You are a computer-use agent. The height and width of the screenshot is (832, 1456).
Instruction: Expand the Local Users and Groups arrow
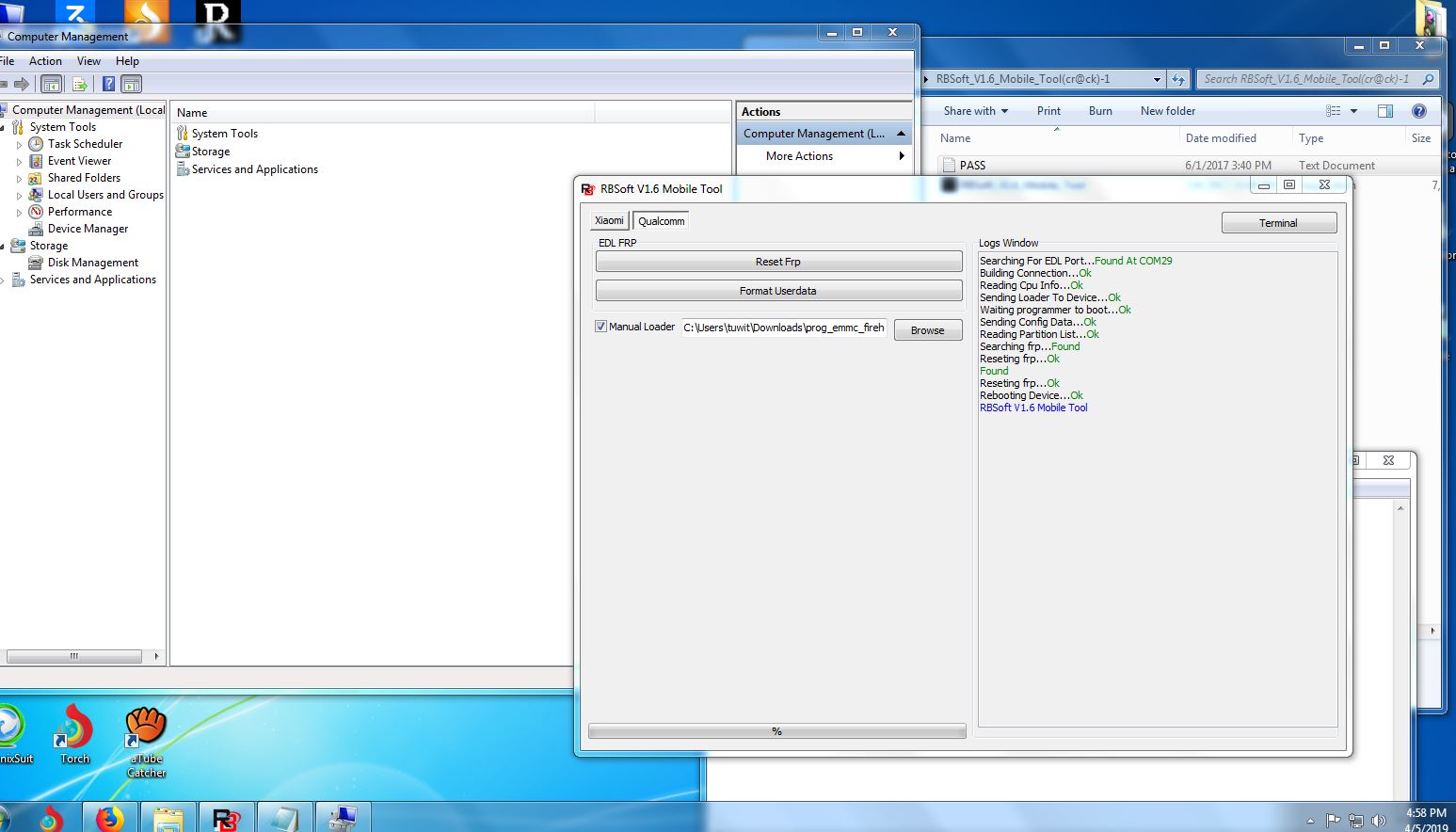pyautogui.click(x=19, y=196)
